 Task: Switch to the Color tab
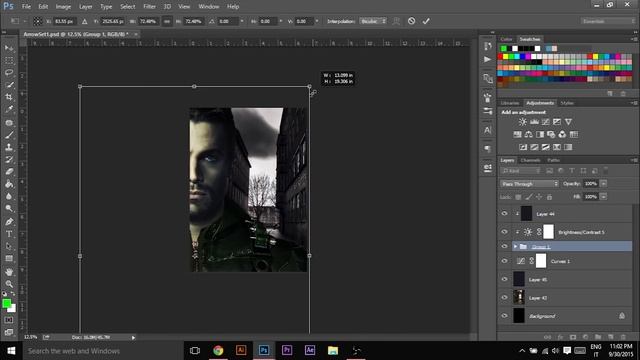(x=506, y=39)
